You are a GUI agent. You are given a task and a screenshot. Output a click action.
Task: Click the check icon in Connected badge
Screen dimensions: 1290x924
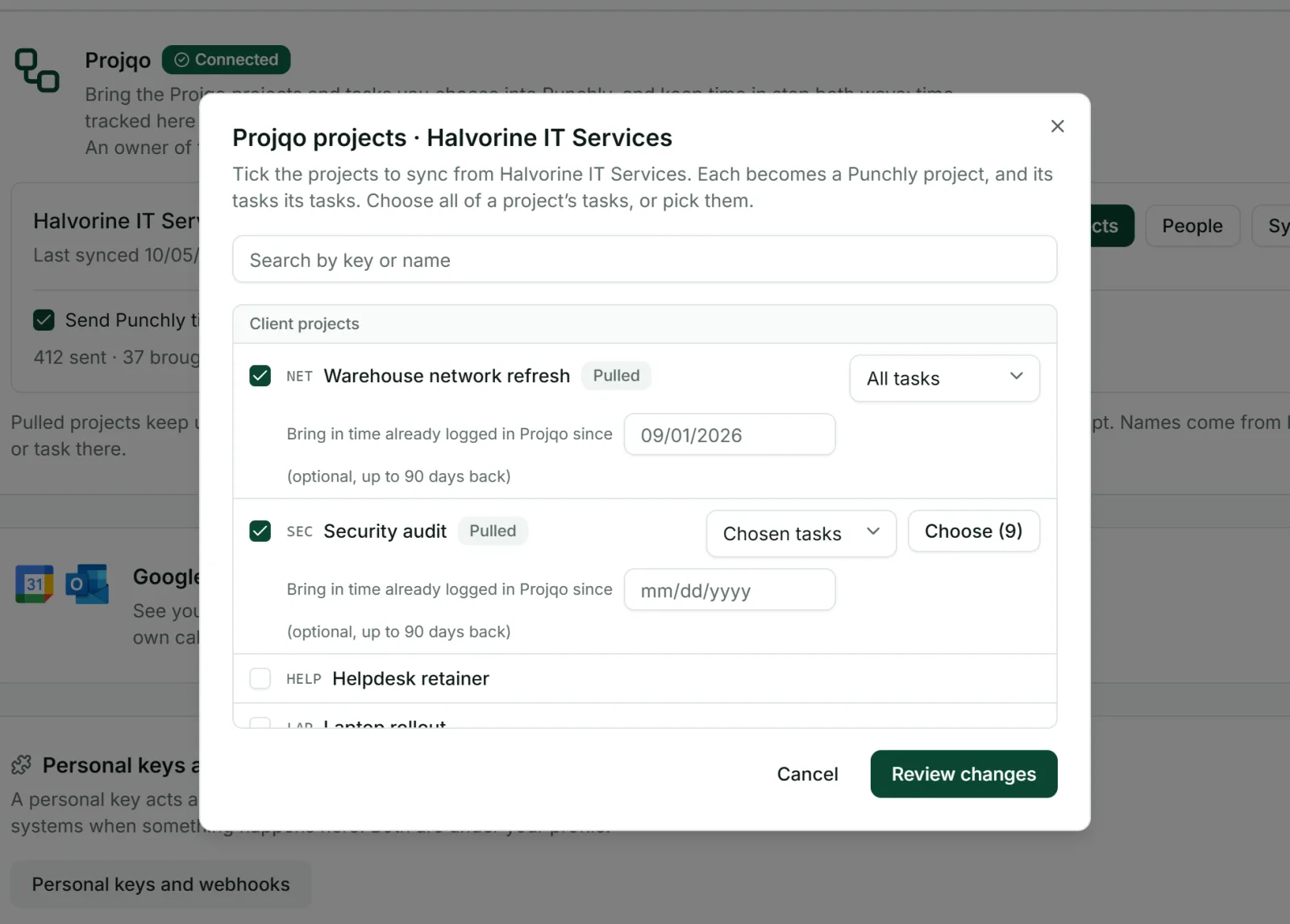tap(181, 60)
